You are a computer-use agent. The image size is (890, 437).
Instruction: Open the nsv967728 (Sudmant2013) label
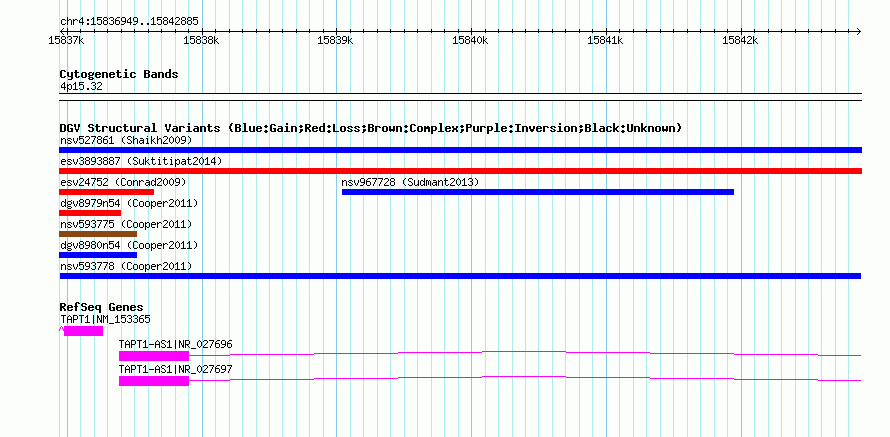click(x=410, y=182)
